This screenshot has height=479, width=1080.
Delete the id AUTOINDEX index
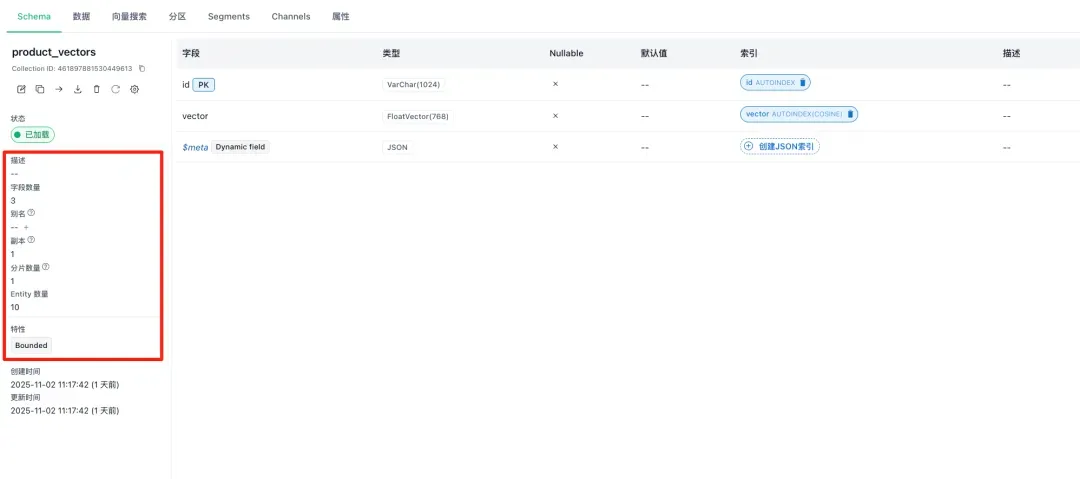coord(803,83)
